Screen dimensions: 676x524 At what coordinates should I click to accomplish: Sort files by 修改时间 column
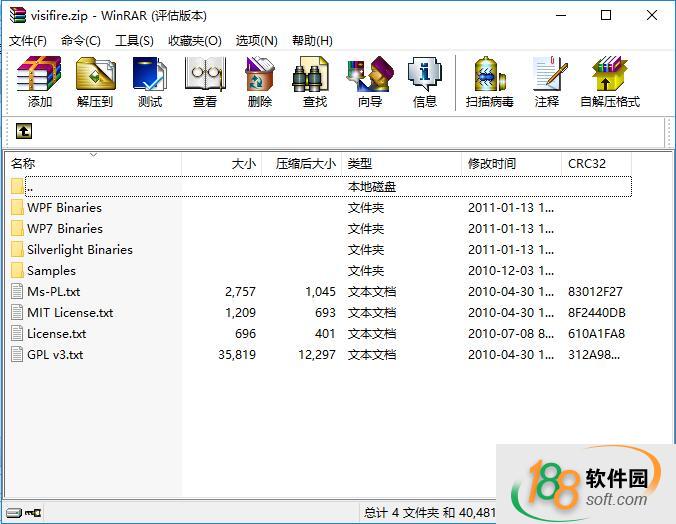click(x=492, y=164)
